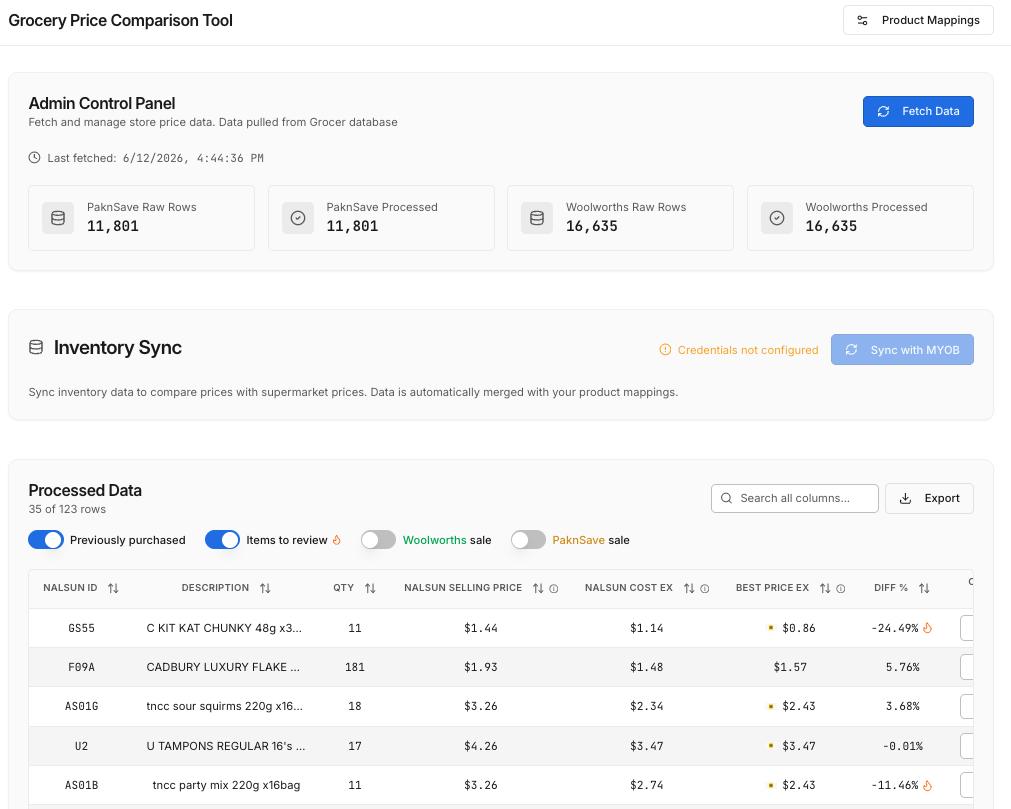Click yellow marker in the AS01G row
Viewport: 1011px width, 809px height.
tap(771, 707)
